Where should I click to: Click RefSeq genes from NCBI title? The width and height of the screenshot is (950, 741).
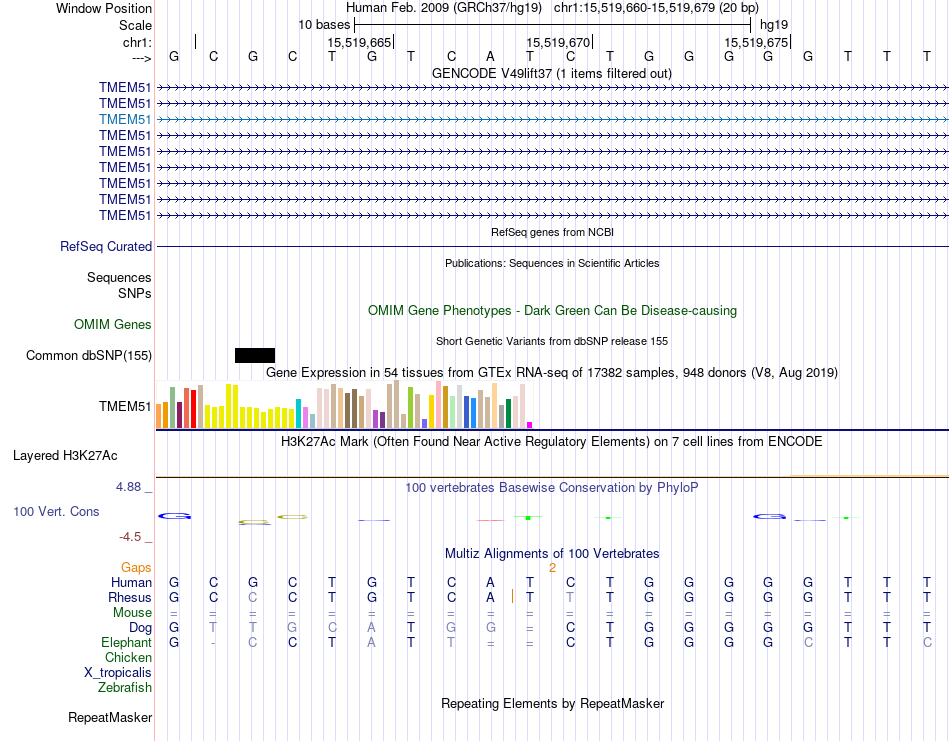(x=552, y=232)
